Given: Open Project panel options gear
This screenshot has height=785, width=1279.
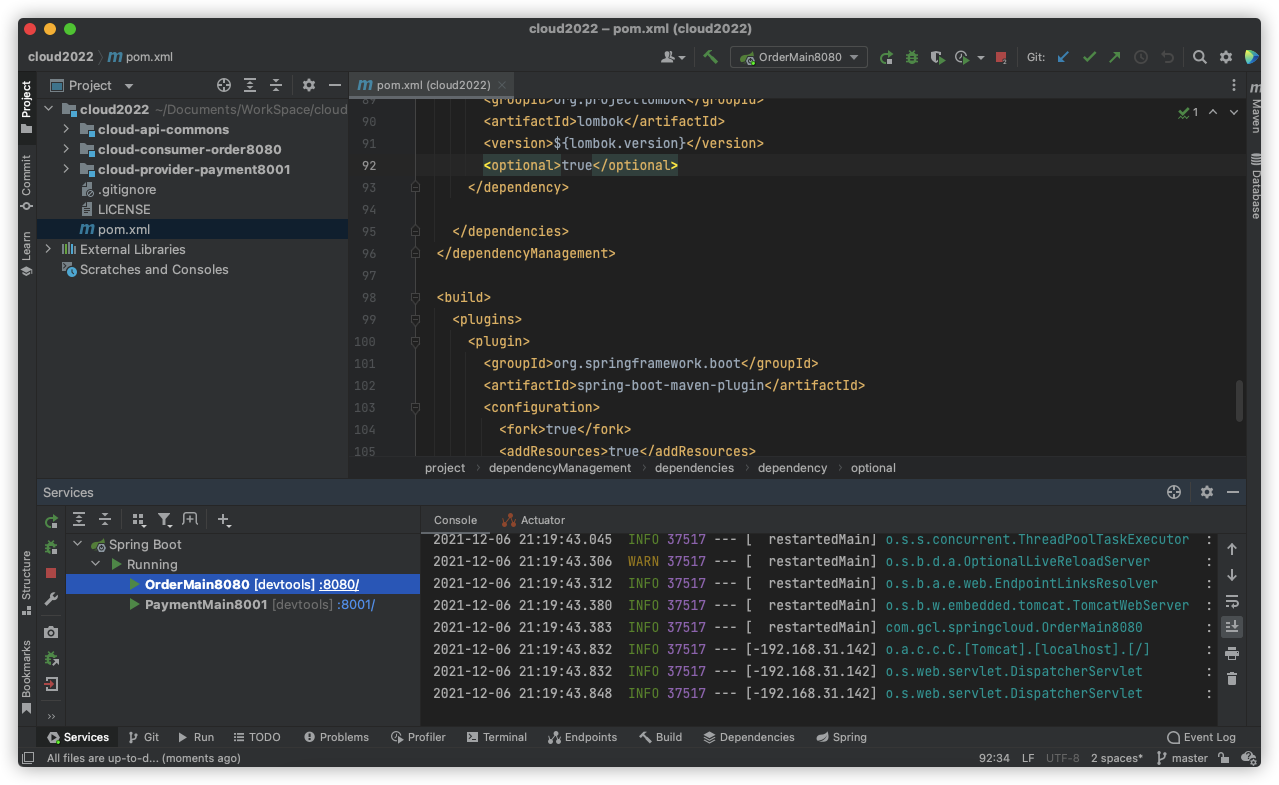Looking at the screenshot, I should point(309,85).
